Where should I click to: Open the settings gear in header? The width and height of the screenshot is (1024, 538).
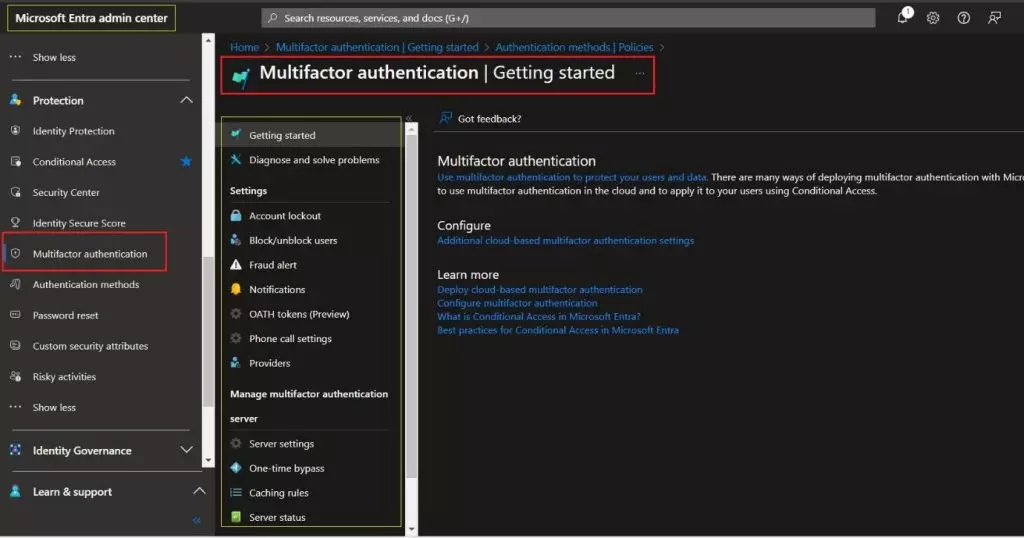coord(933,17)
